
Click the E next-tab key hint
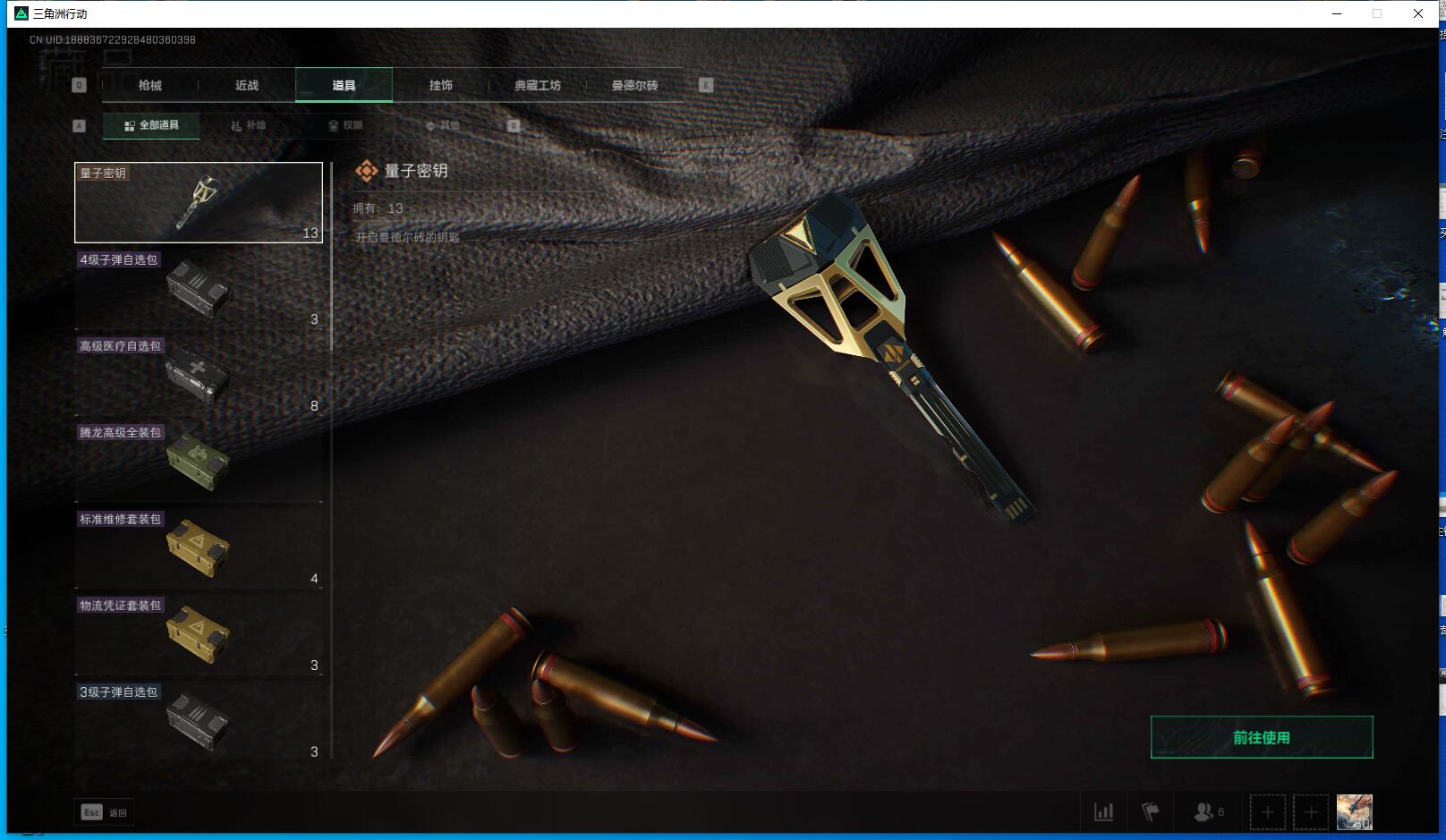tap(706, 85)
